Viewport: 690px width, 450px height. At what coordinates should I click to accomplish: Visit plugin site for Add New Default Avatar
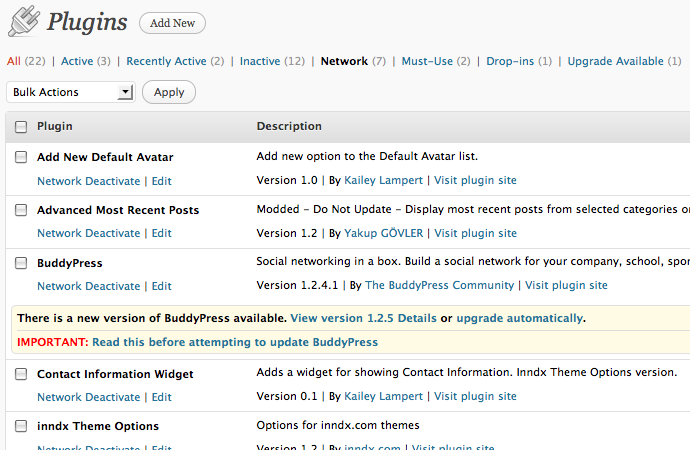[x=475, y=180]
